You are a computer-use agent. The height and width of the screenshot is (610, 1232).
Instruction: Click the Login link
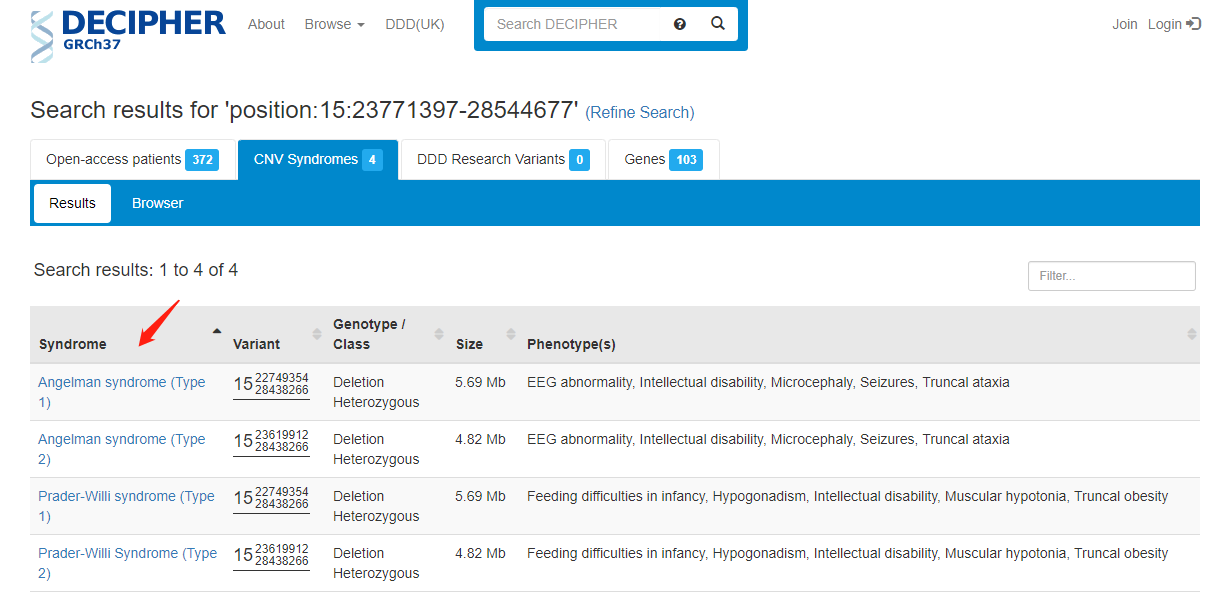click(x=1165, y=24)
